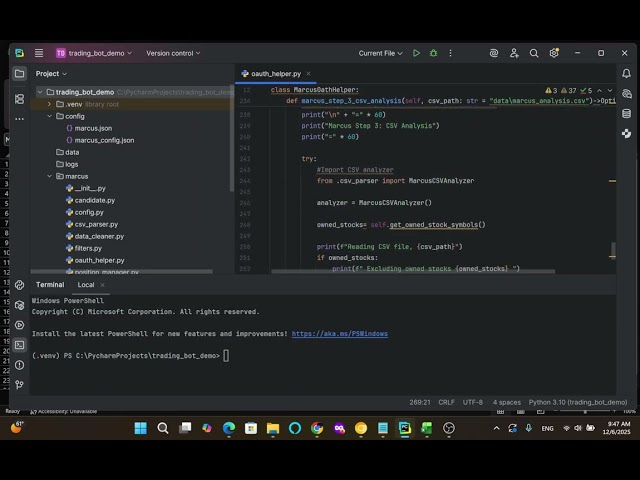The image size is (640, 480).
Task: Change UTF-8 file encoding
Action: click(473, 402)
